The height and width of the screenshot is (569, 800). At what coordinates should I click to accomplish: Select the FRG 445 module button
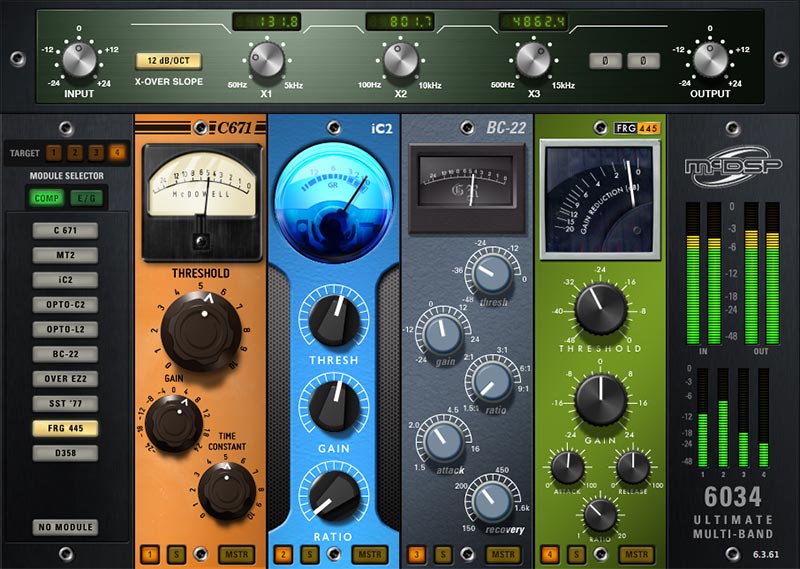[x=65, y=429]
